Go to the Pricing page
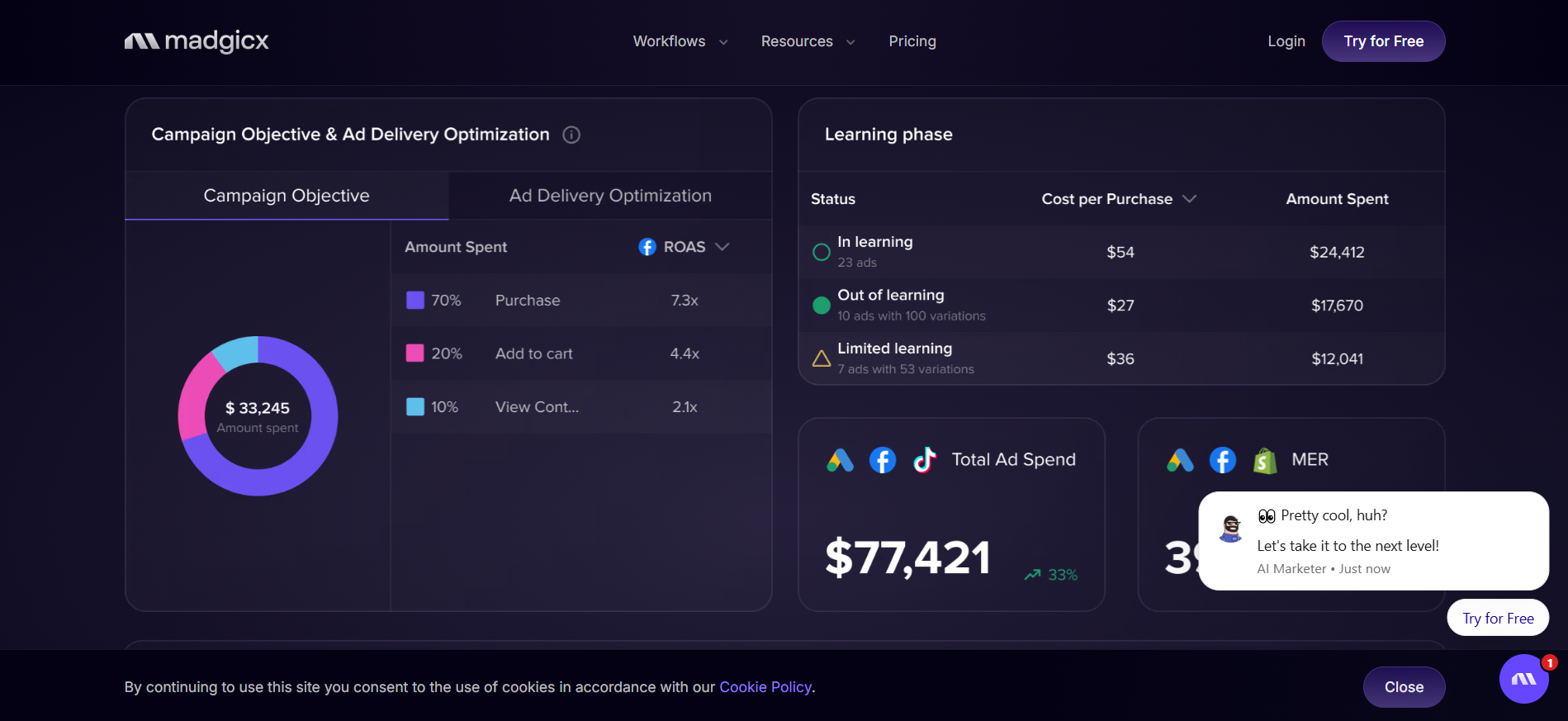The width and height of the screenshot is (1568, 721). [x=912, y=41]
